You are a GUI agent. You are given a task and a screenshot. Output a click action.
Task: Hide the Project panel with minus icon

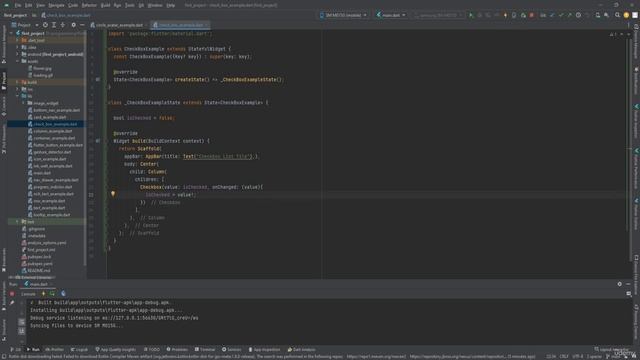(x=82, y=25)
